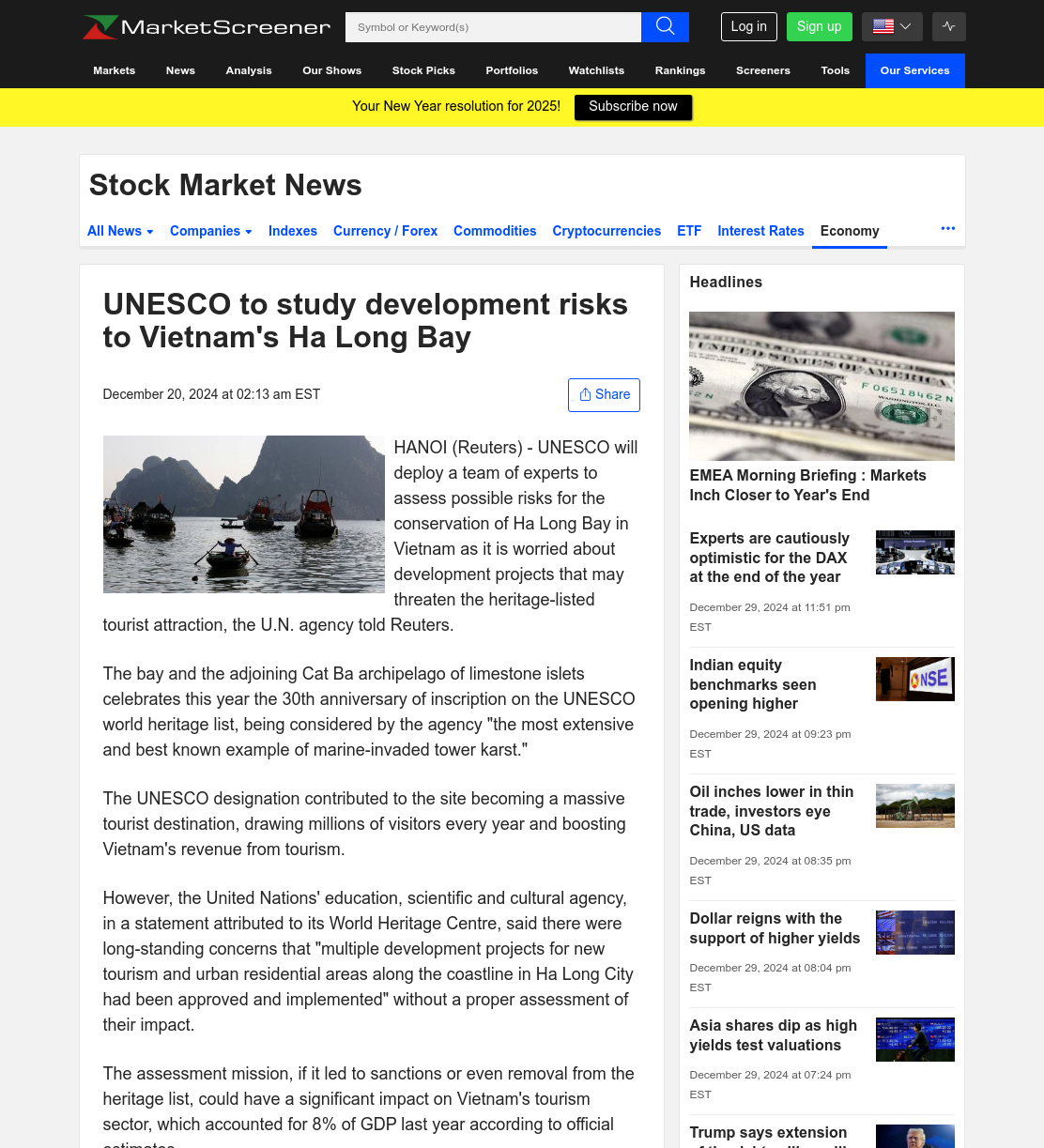Click the New Year resolution banner text
Image resolution: width=1044 pixels, height=1148 pixels.
point(456,106)
